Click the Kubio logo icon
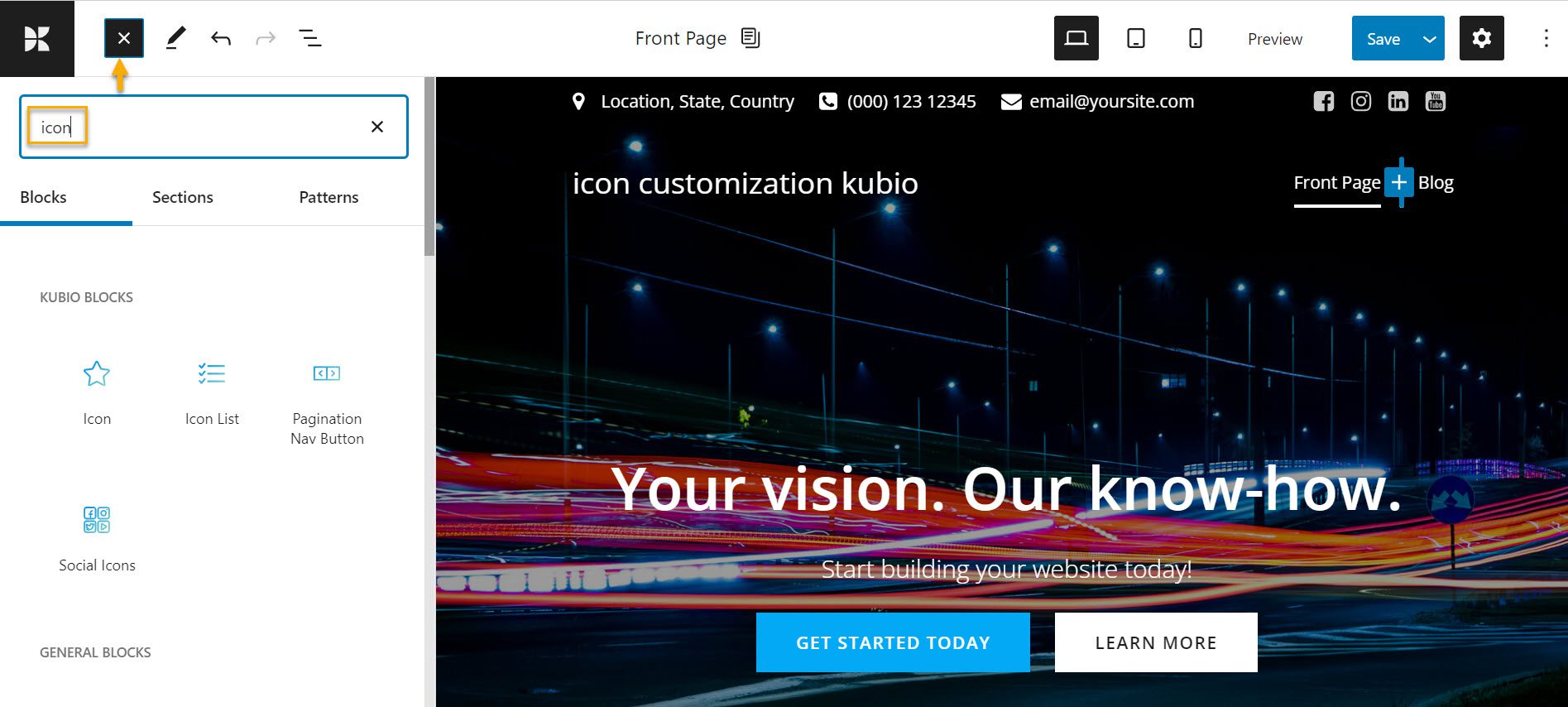 37,38
